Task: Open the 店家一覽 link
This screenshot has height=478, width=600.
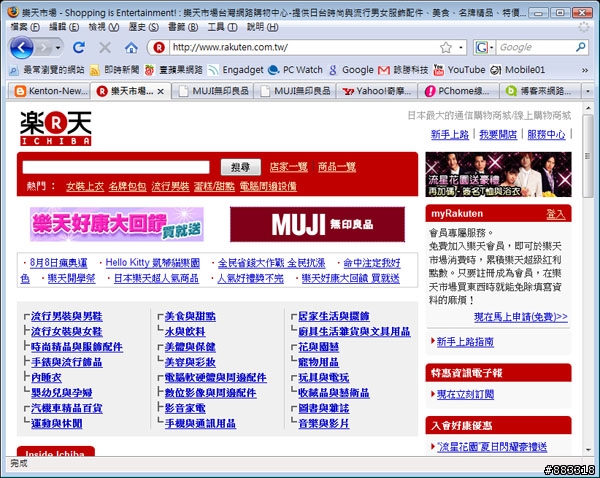Action: tap(289, 167)
